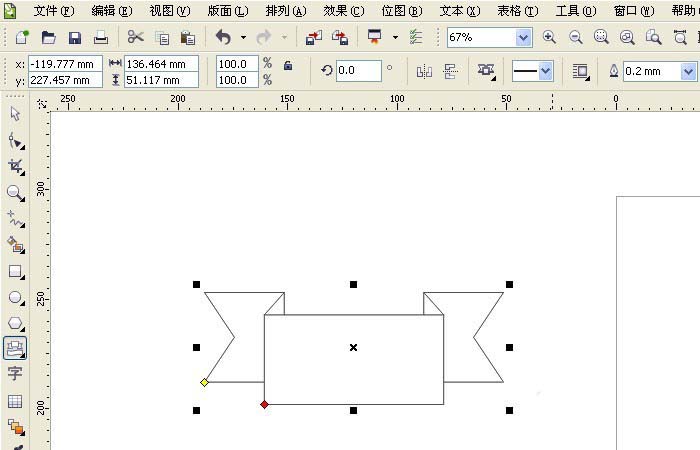Click the Mirror horizontally button

pyautogui.click(x=424, y=71)
